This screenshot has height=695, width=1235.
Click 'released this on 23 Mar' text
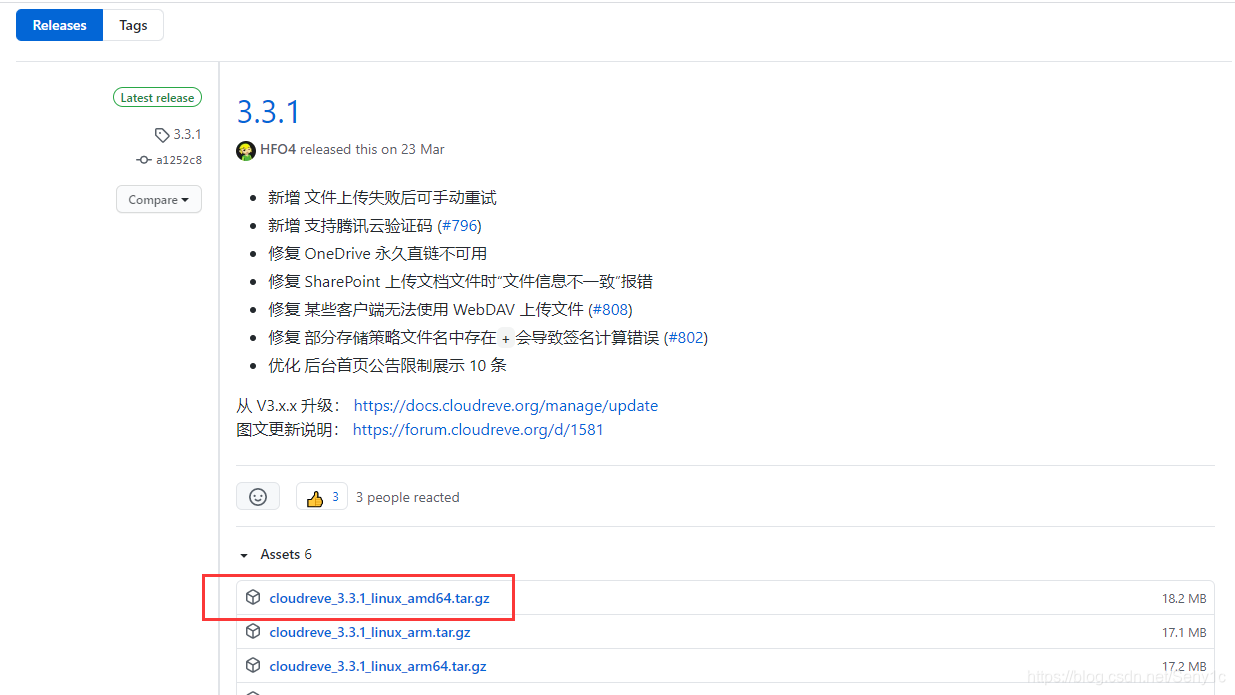pos(372,149)
